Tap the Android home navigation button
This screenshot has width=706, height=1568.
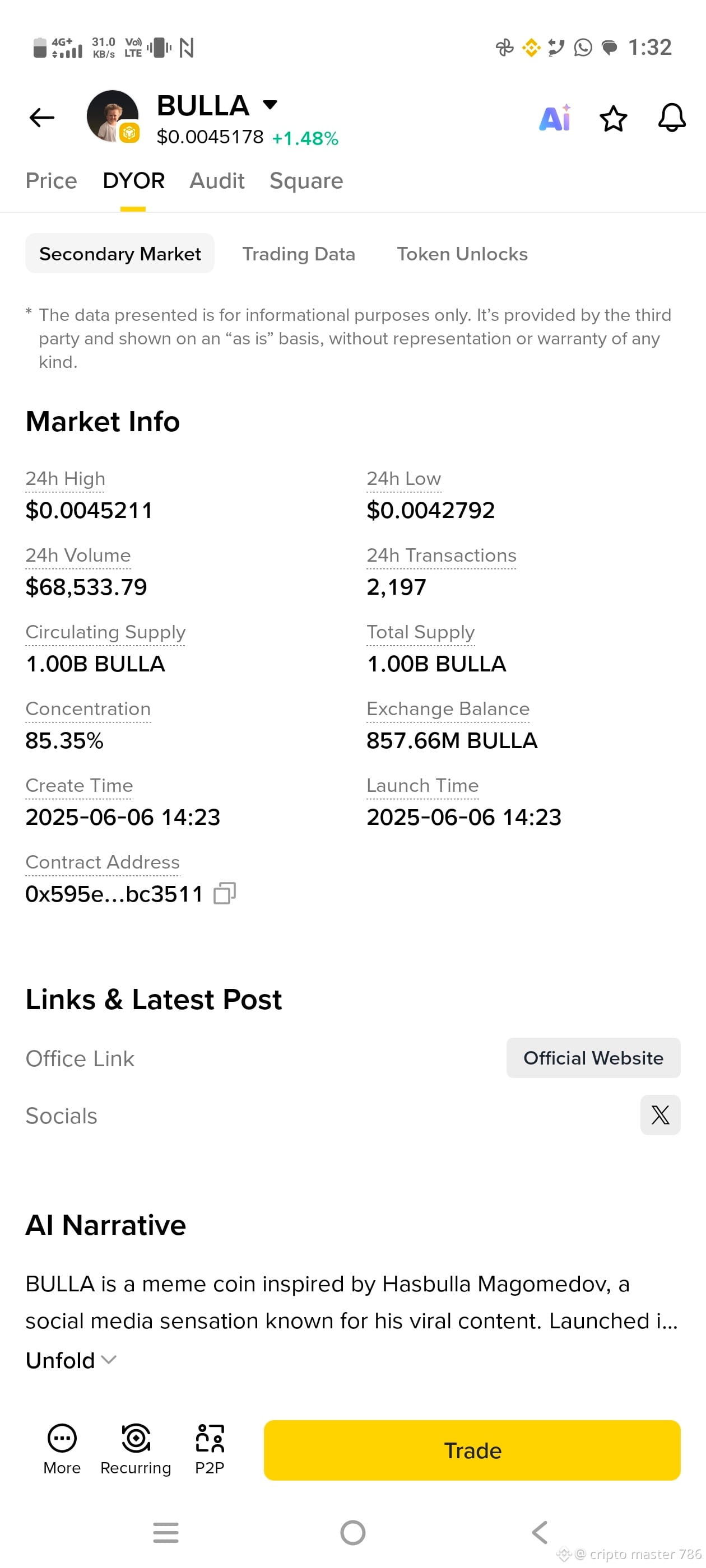coord(352,1532)
